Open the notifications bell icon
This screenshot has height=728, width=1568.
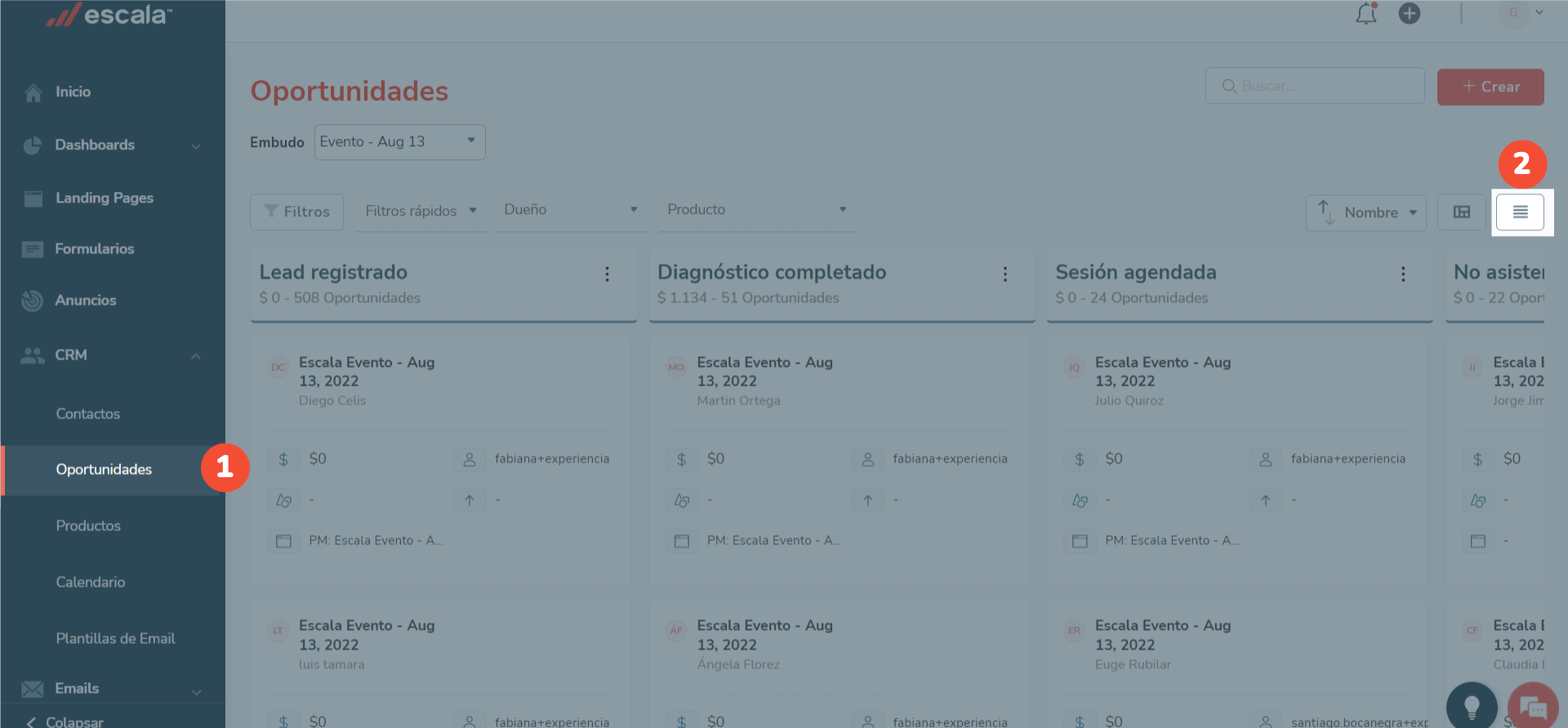point(1366,14)
